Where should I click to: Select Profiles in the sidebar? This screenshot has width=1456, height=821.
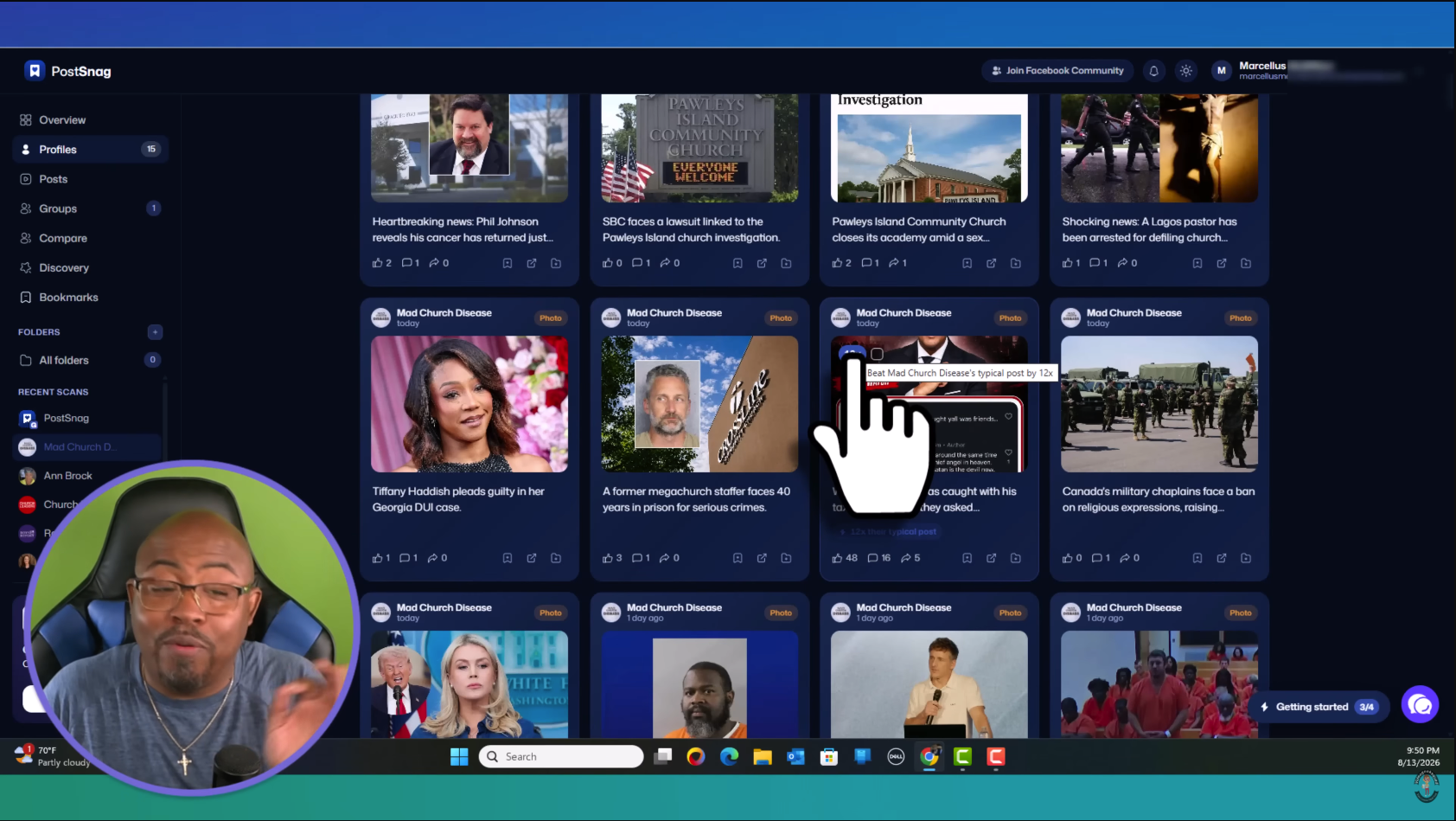(x=90, y=150)
